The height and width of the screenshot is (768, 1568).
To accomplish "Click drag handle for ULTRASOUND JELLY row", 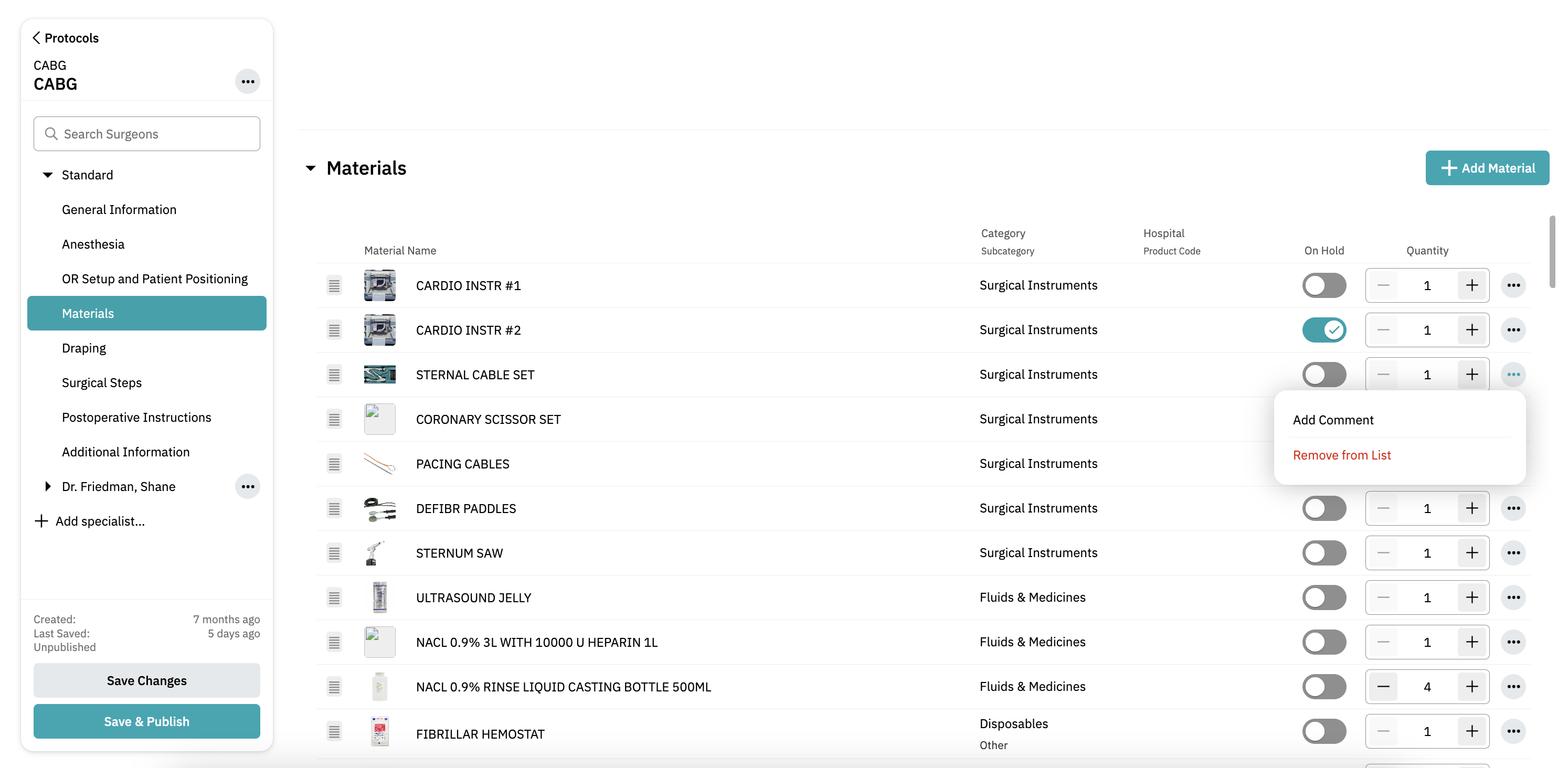I will point(334,598).
